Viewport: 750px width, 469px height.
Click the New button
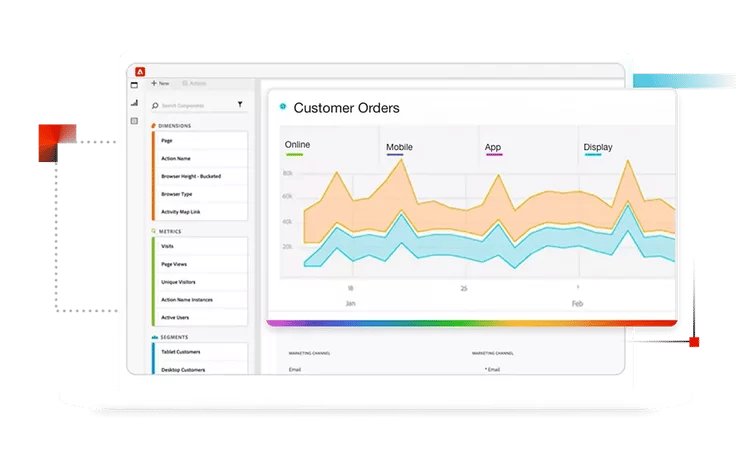pyautogui.click(x=160, y=83)
